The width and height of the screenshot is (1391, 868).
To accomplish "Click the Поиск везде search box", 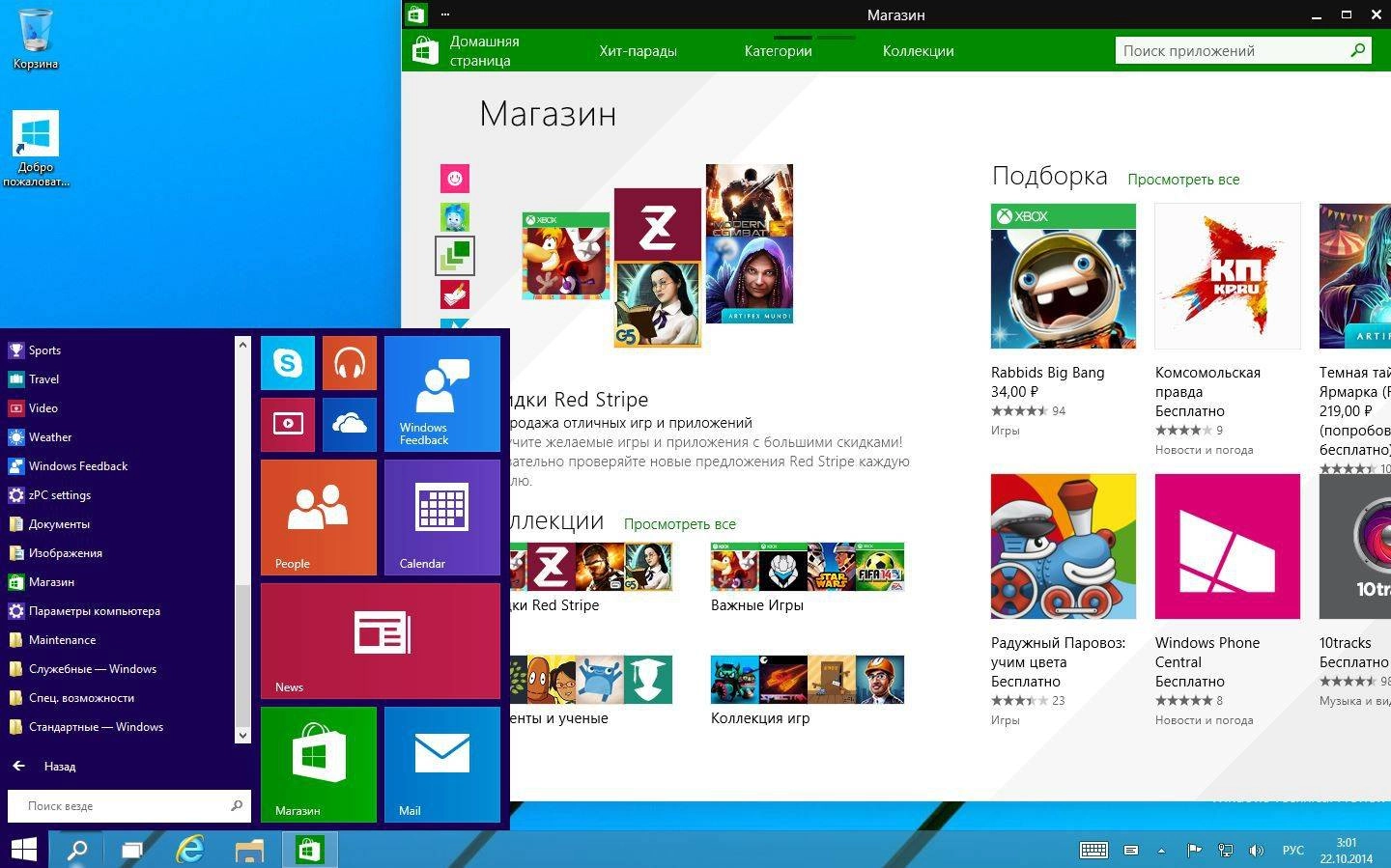I will (128, 805).
